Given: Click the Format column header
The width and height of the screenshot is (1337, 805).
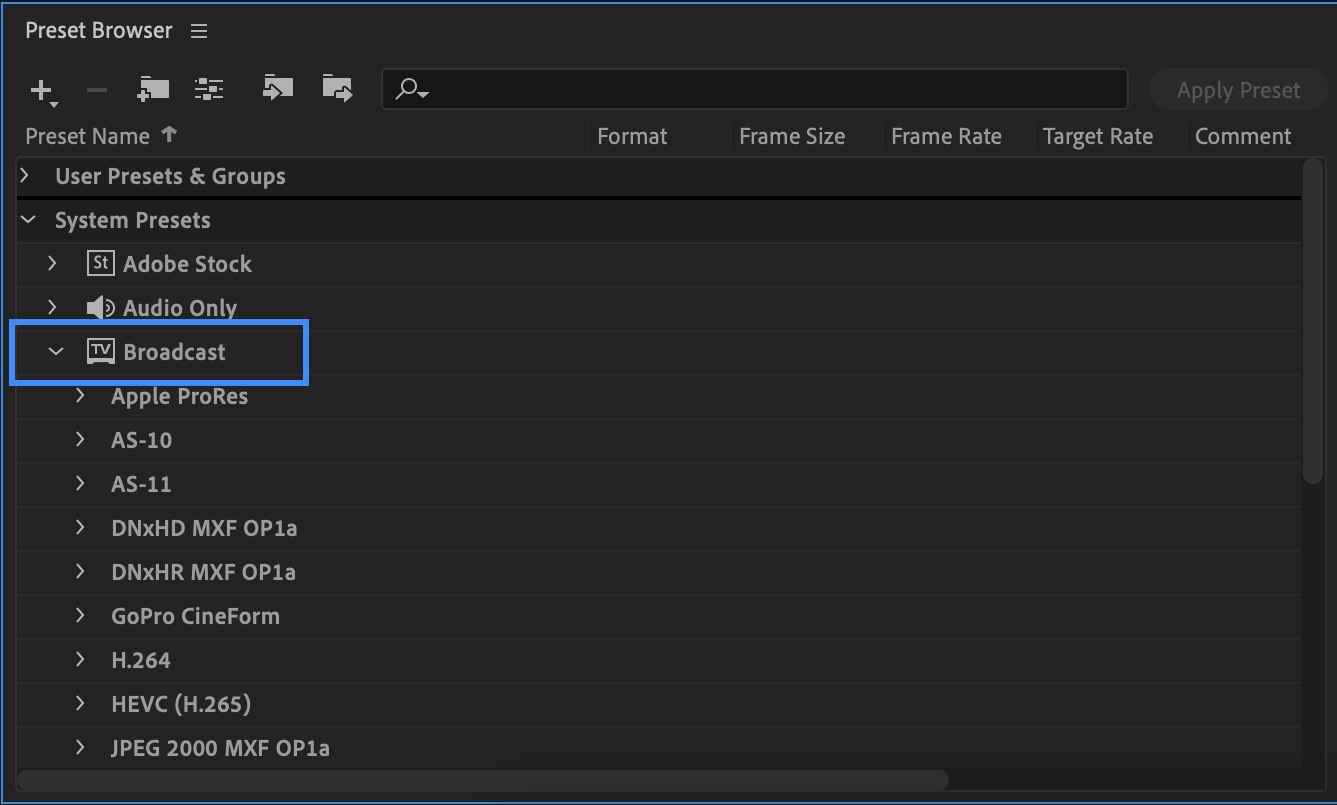Looking at the screenshot, I should coord(632,136).
